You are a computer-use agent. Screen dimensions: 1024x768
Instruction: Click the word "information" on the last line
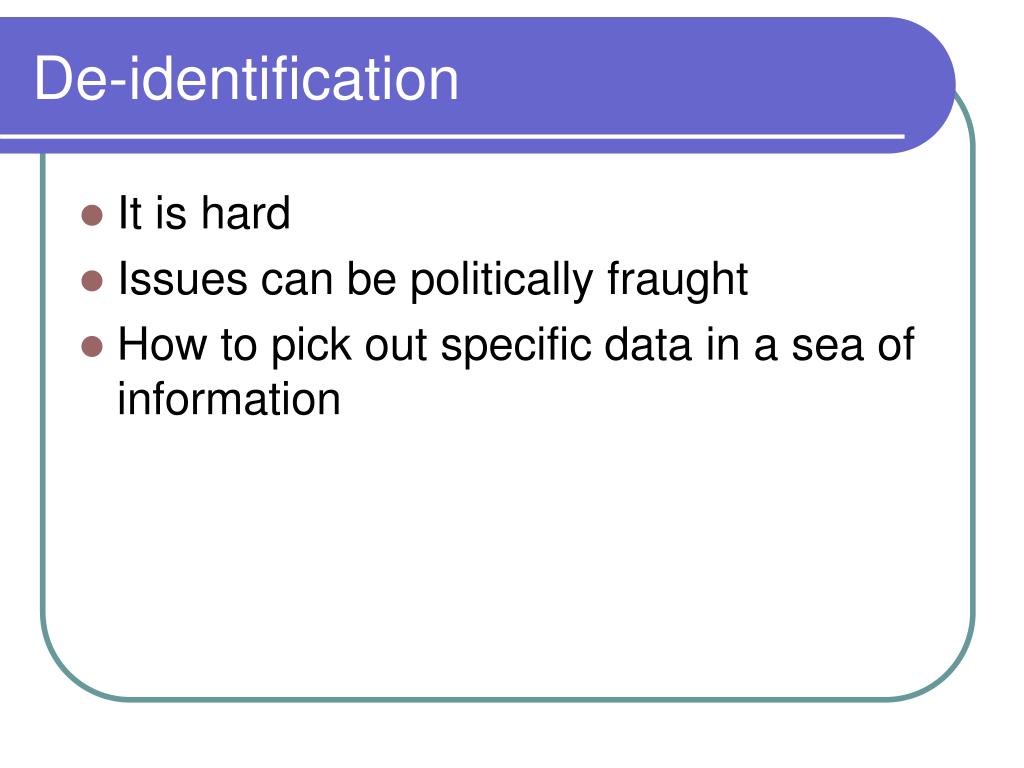229,399
